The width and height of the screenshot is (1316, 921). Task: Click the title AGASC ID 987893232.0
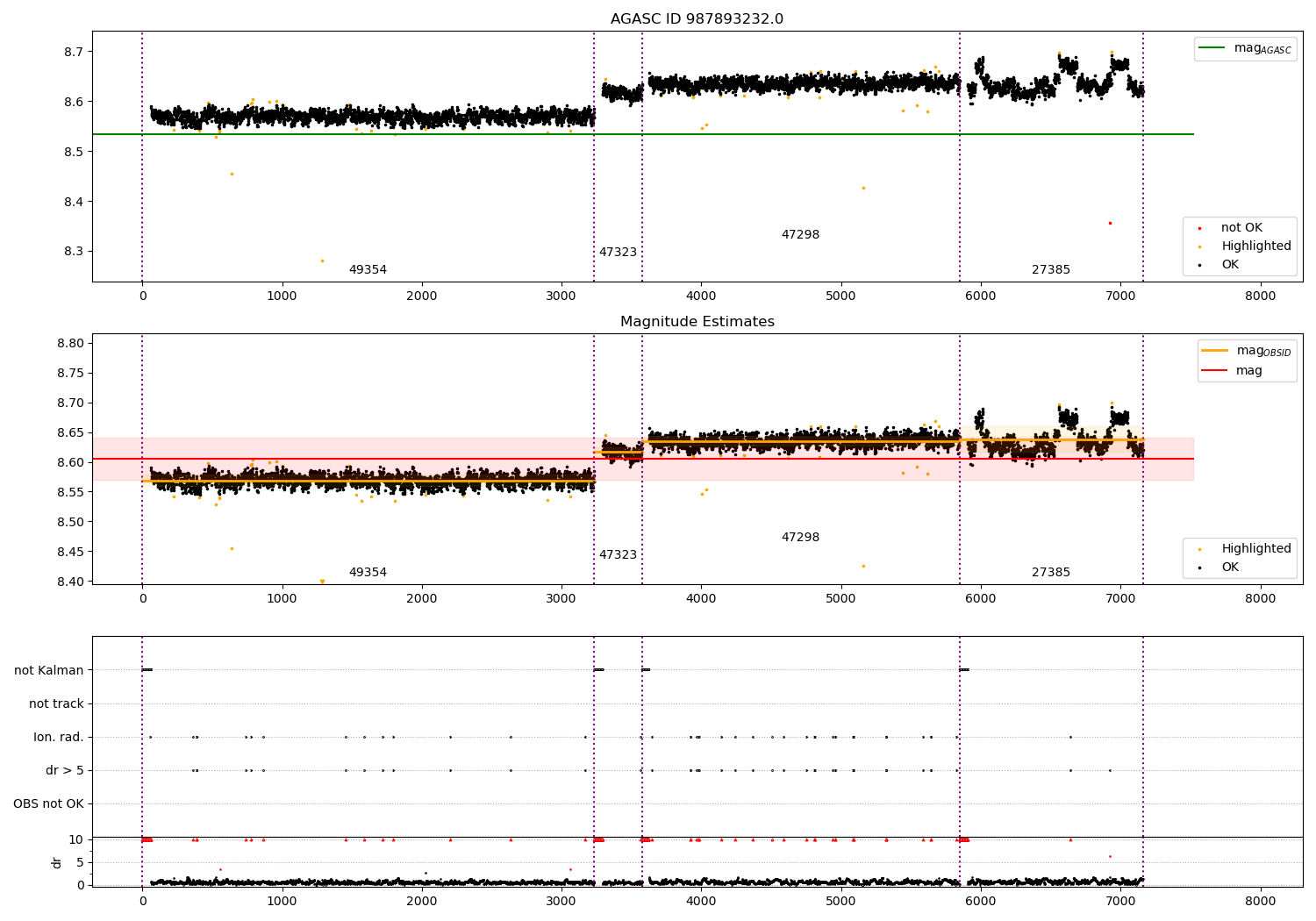(x=697, y=19)
